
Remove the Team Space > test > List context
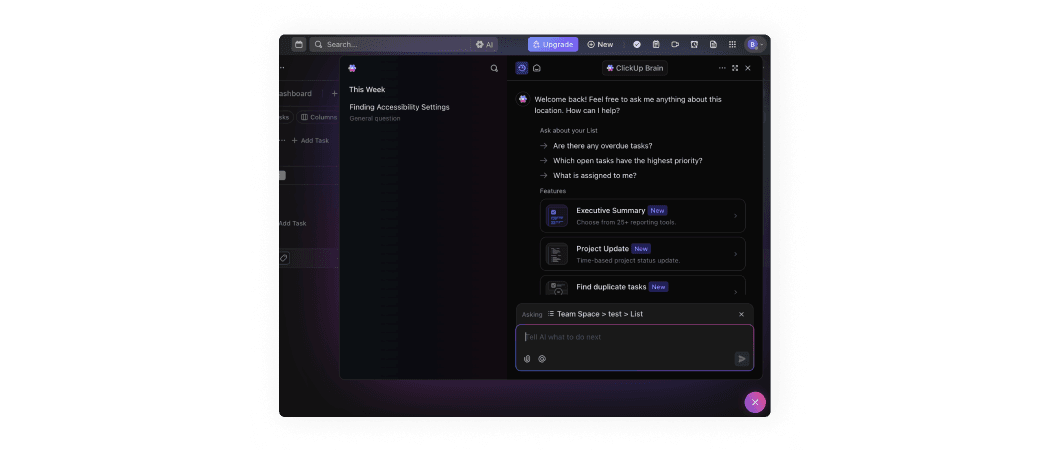click(741, 314)
